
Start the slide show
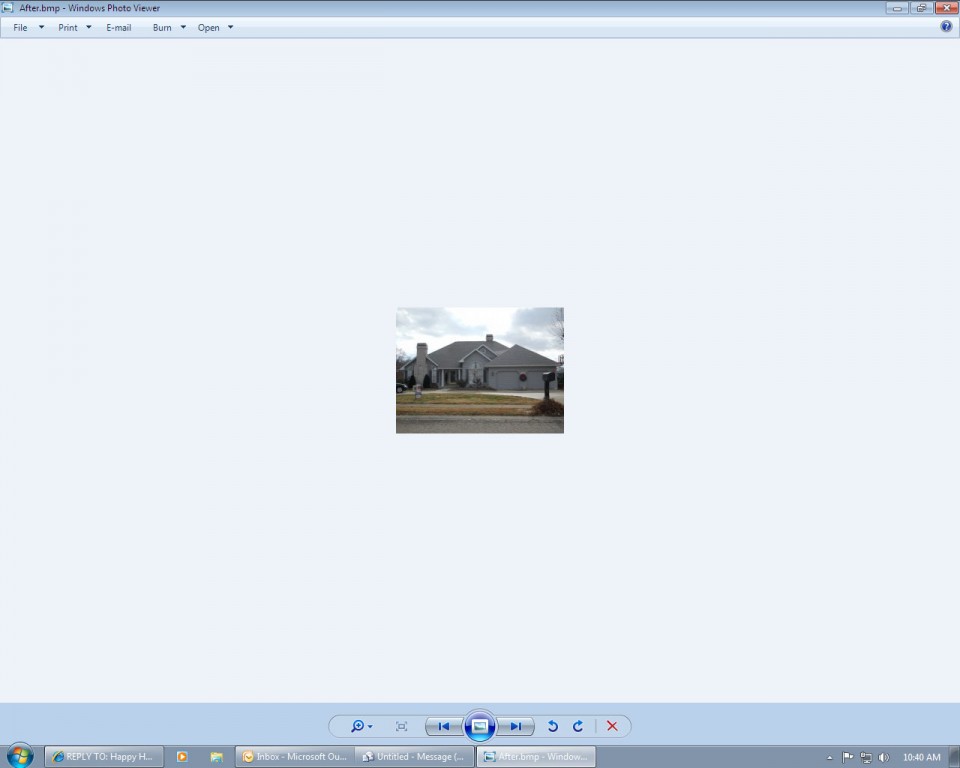tap(480, 726)
